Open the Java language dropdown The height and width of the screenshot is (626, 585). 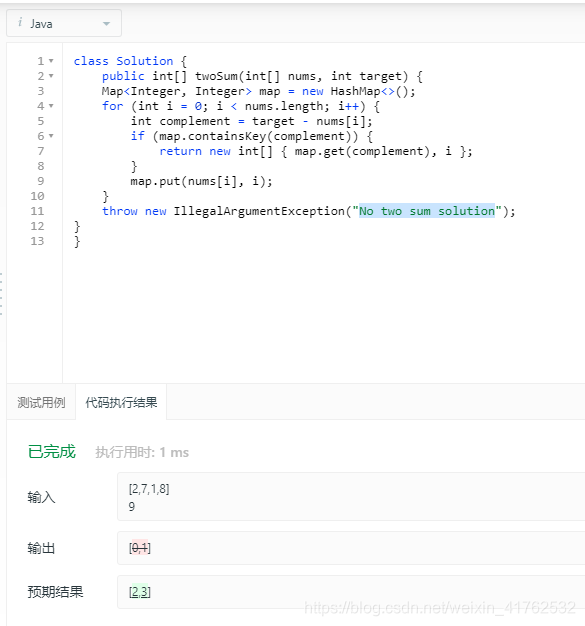click(x=64, y=24)
